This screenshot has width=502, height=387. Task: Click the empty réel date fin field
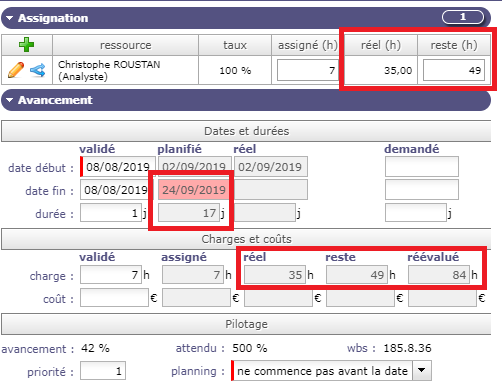[x=271, y=190]
